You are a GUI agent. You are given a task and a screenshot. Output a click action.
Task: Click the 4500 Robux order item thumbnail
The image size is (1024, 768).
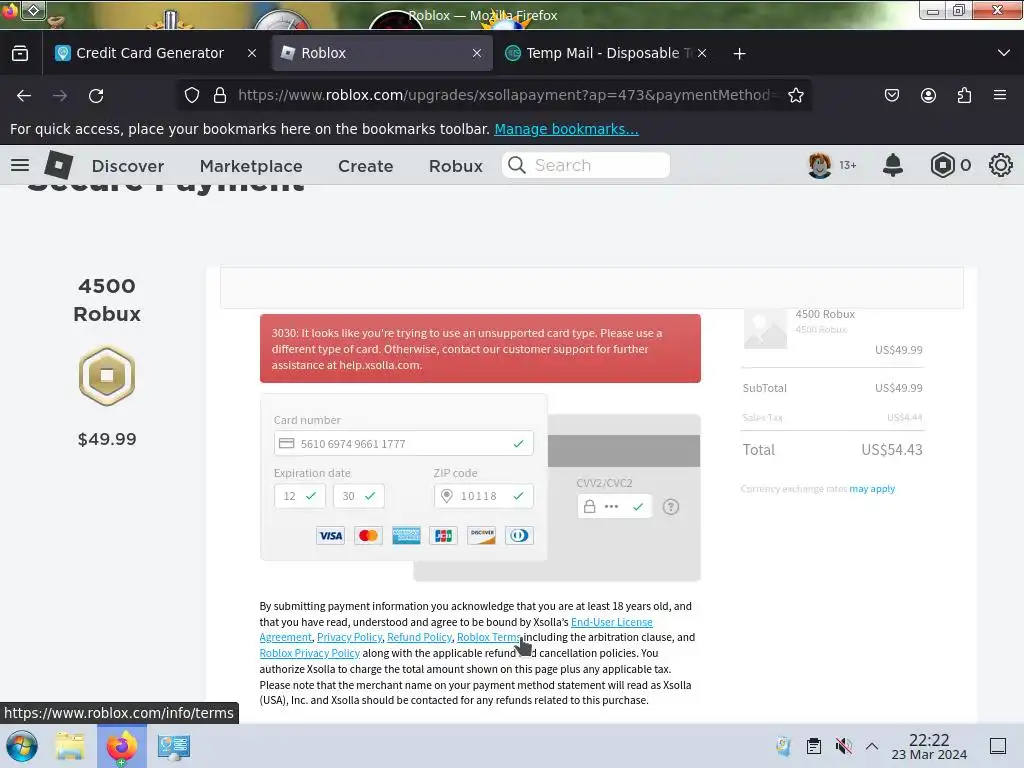pos(765,329)
